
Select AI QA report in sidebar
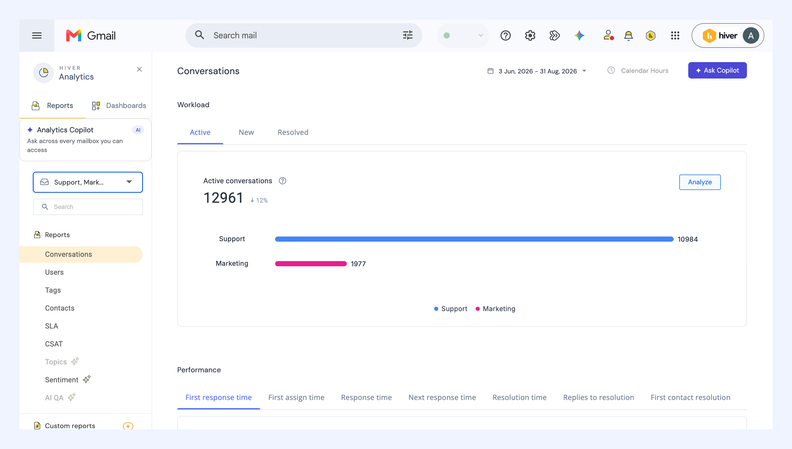click(54, 397)
